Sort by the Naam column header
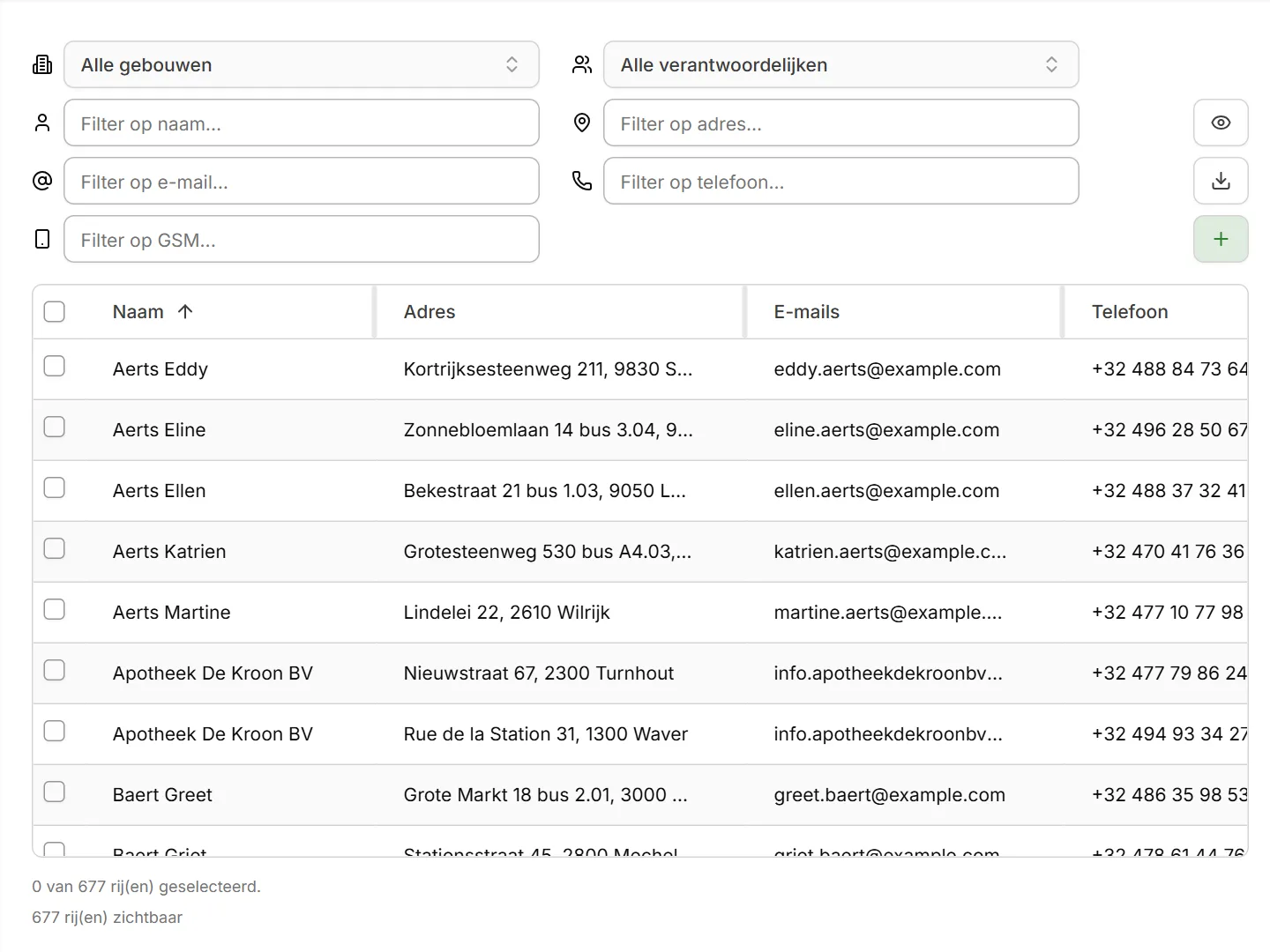The height and width of the screenshot is (952, 1270). tap(138, 311)
